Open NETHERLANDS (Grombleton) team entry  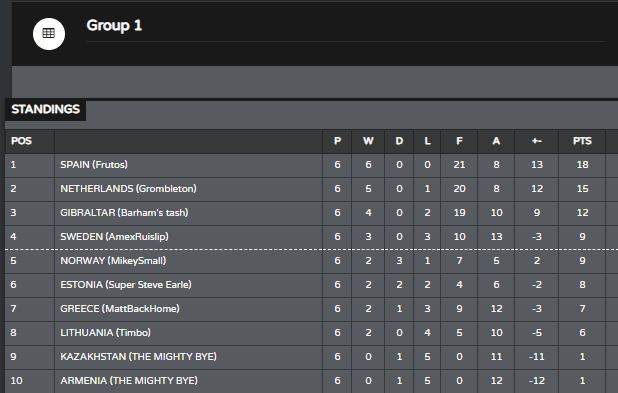click(x=128, y=189)
